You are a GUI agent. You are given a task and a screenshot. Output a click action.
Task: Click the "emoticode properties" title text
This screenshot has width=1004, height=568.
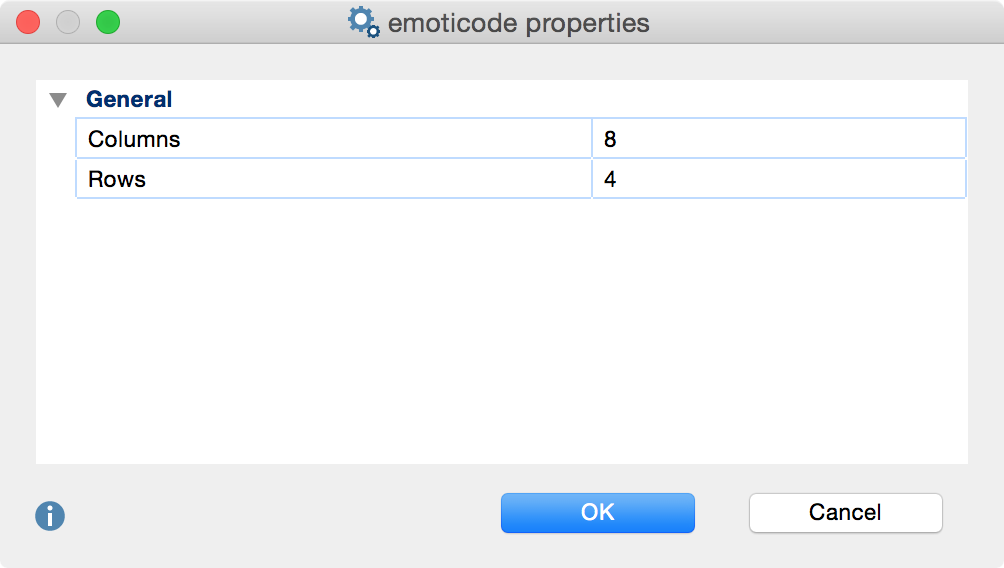(518, 23)
